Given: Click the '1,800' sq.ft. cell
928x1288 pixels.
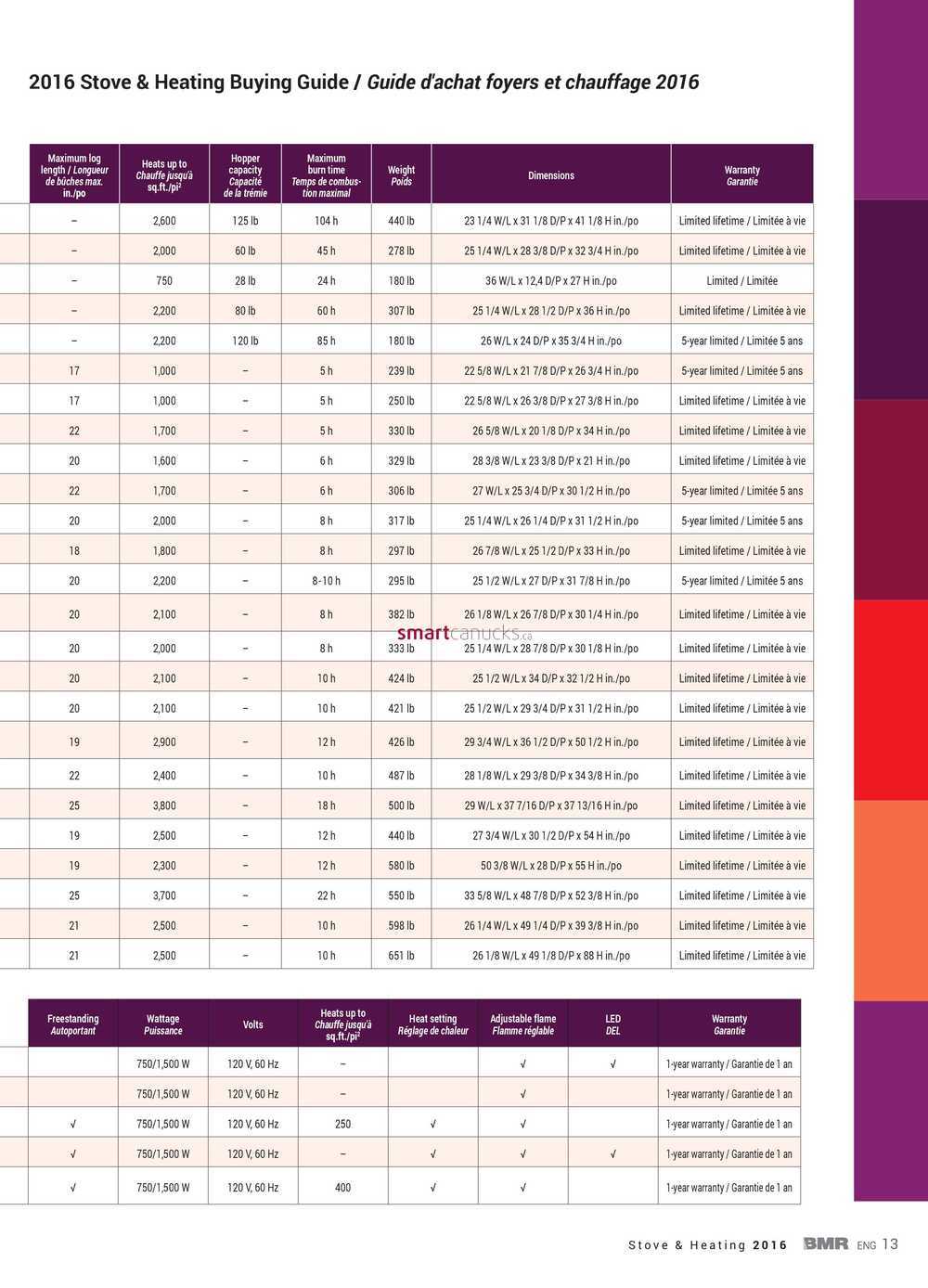Looking at the screenshot, I should [x=164, y=550].
